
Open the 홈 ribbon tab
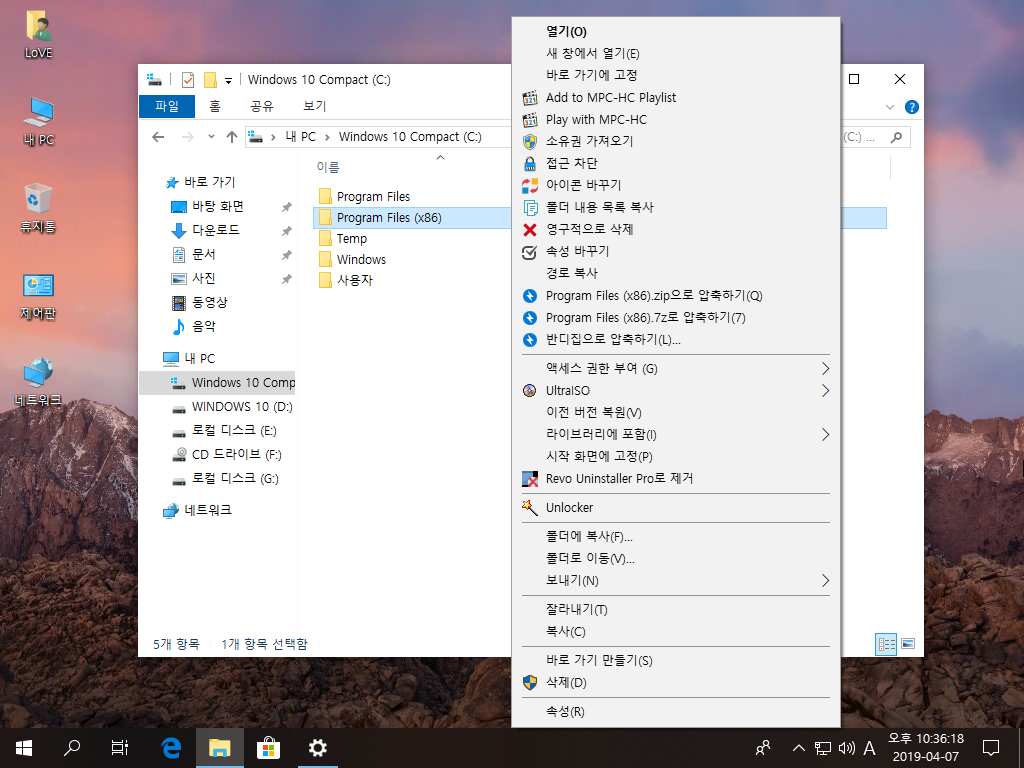coord(215,106)
